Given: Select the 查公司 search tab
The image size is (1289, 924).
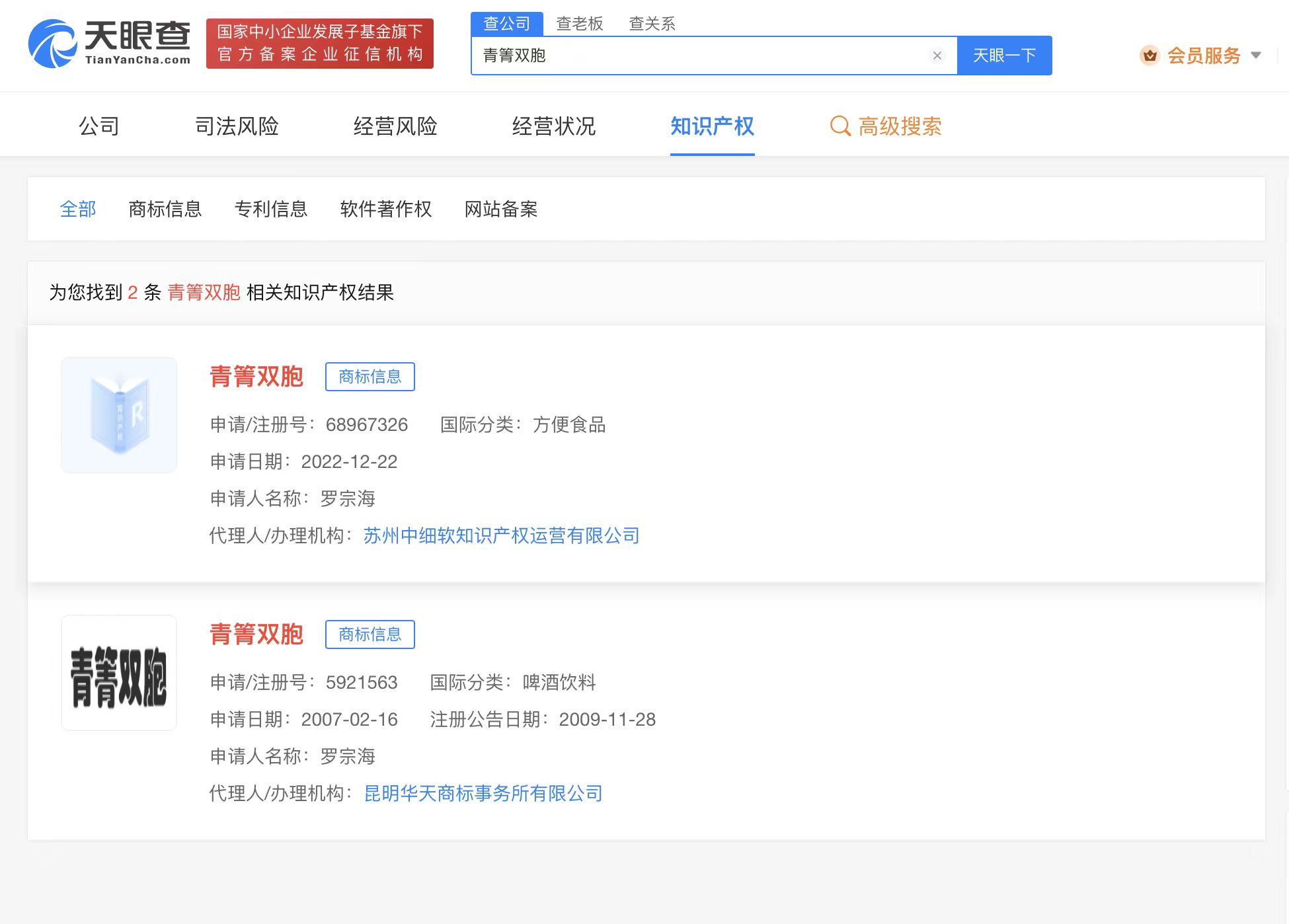Looking at the screenshot, I should pyautogui.click(x=507, y=24).
